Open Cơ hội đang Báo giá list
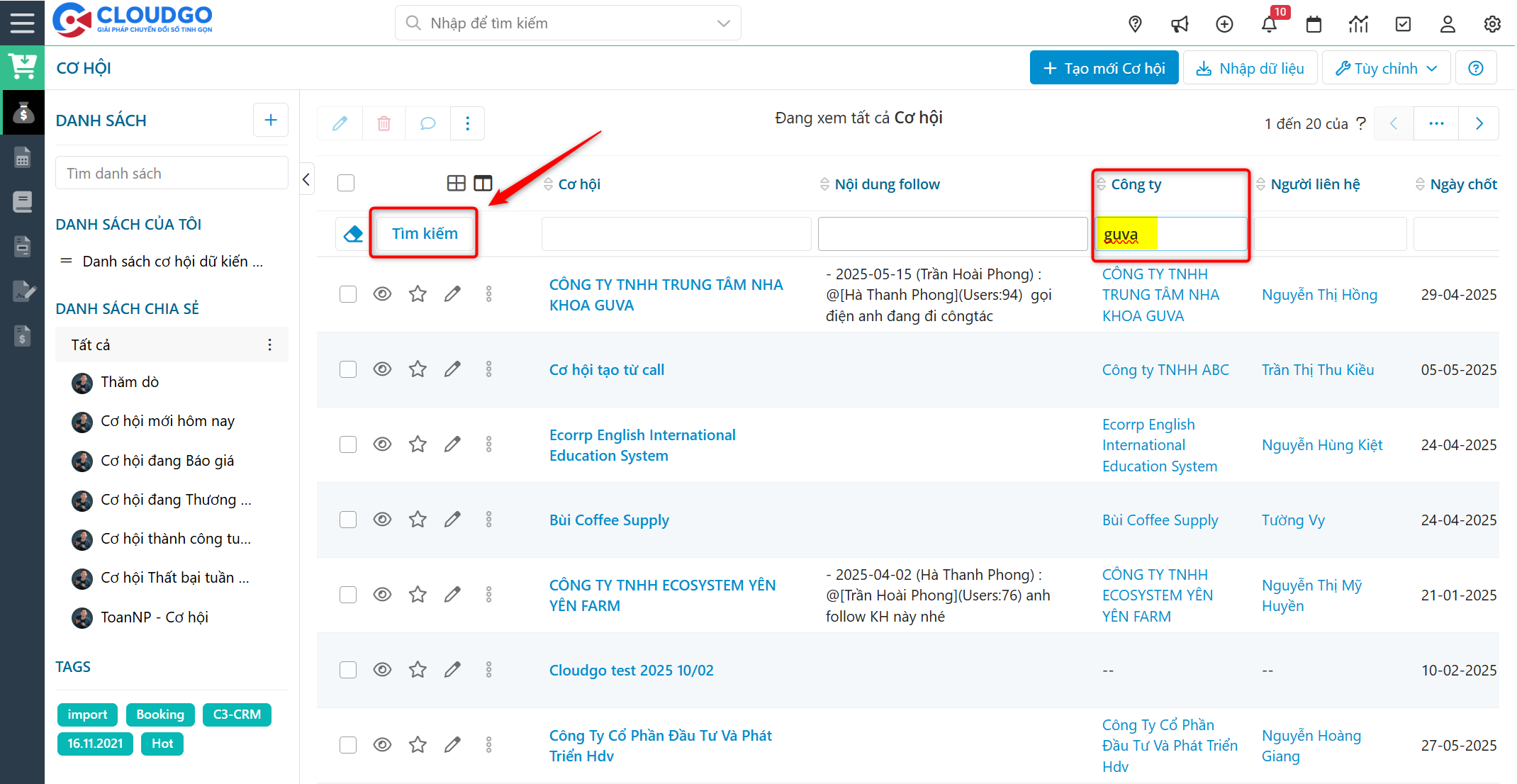 [167, 461]
